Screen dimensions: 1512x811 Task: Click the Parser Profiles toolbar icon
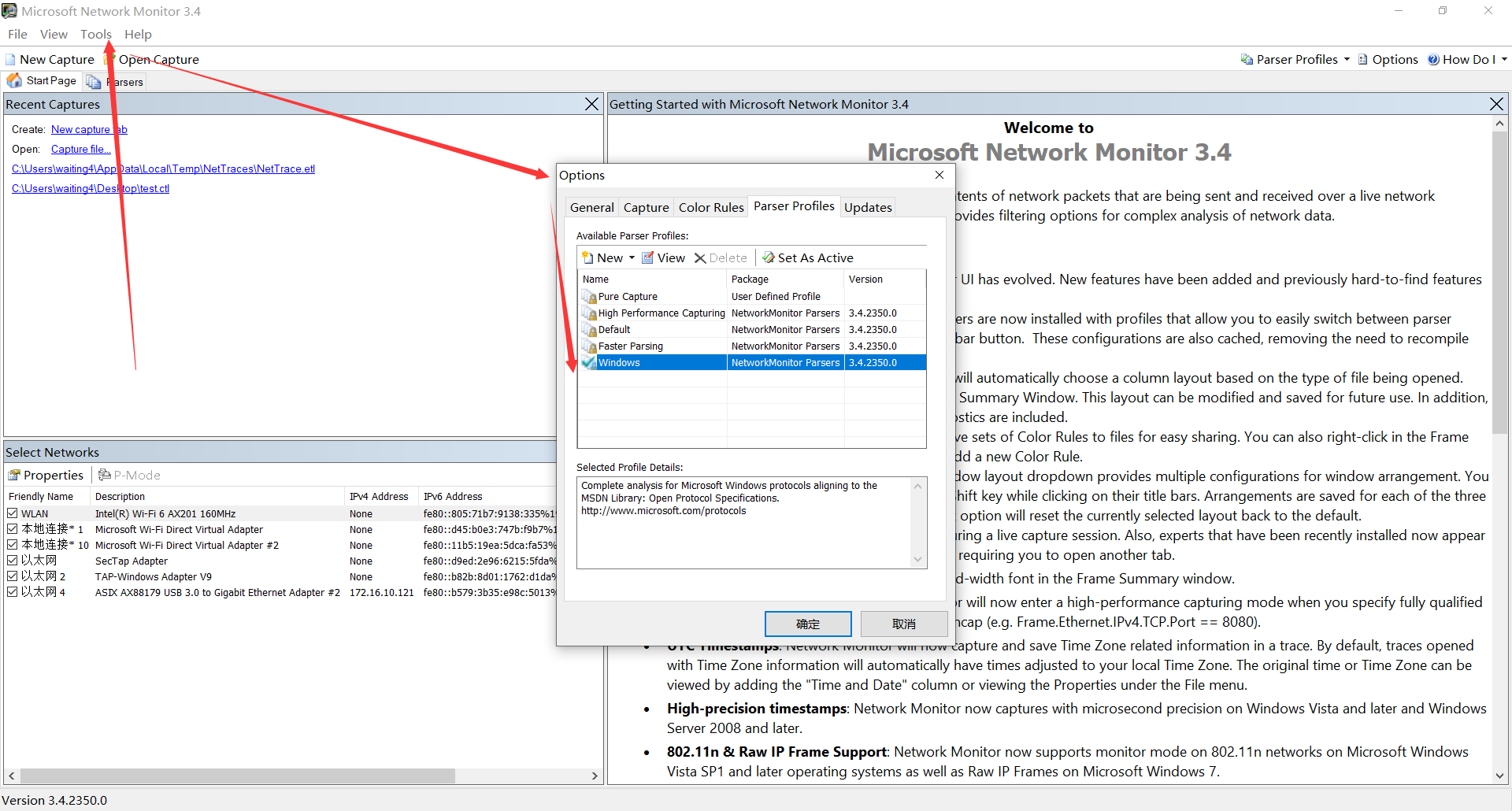pyautogui.click(x=1247, y=60)
